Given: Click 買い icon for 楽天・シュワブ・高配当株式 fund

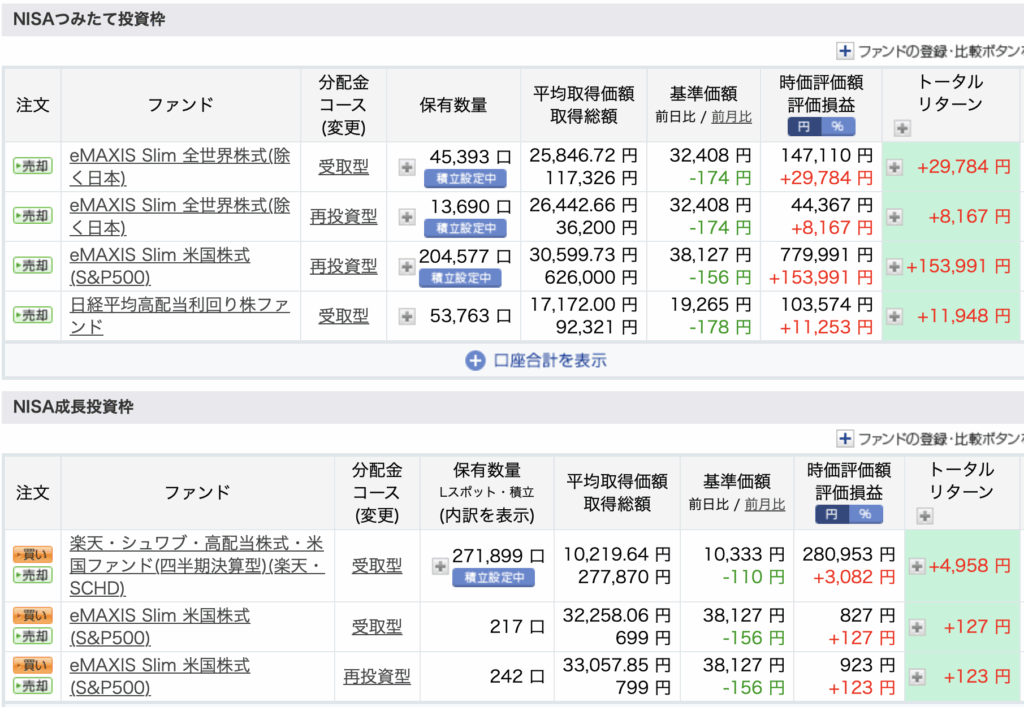Looking at the screenshot, I should point(32,554).
